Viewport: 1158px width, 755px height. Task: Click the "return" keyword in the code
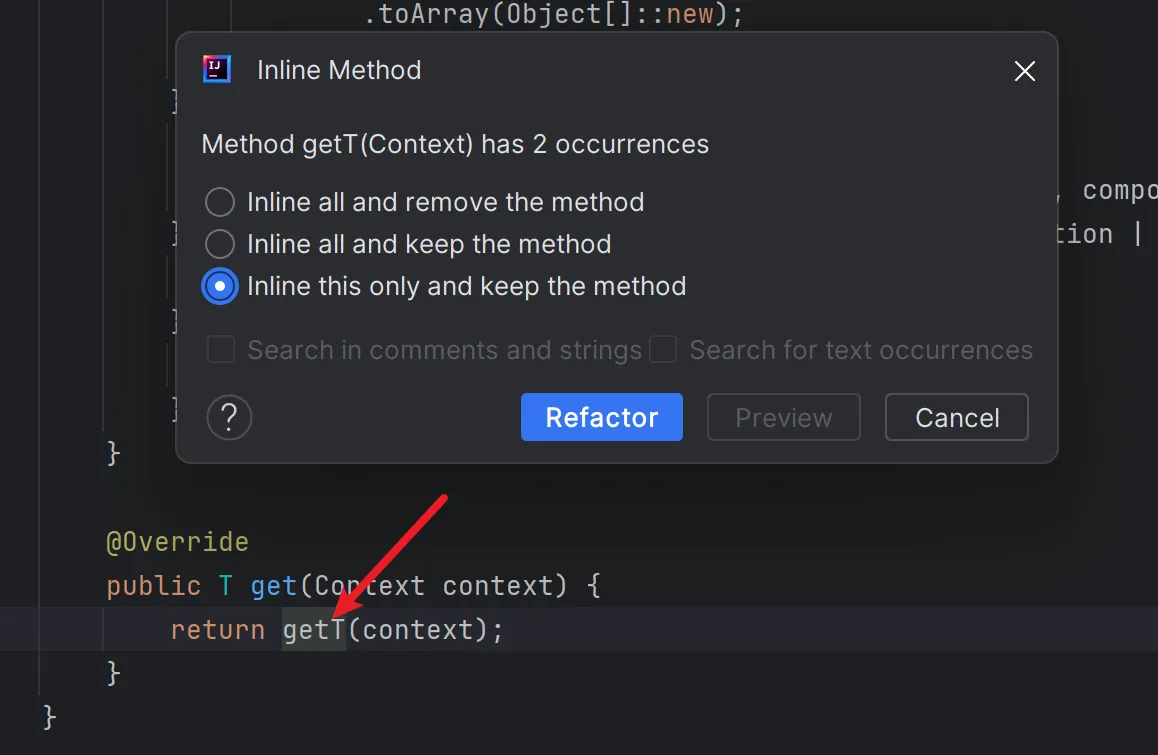tap(217, 630)
